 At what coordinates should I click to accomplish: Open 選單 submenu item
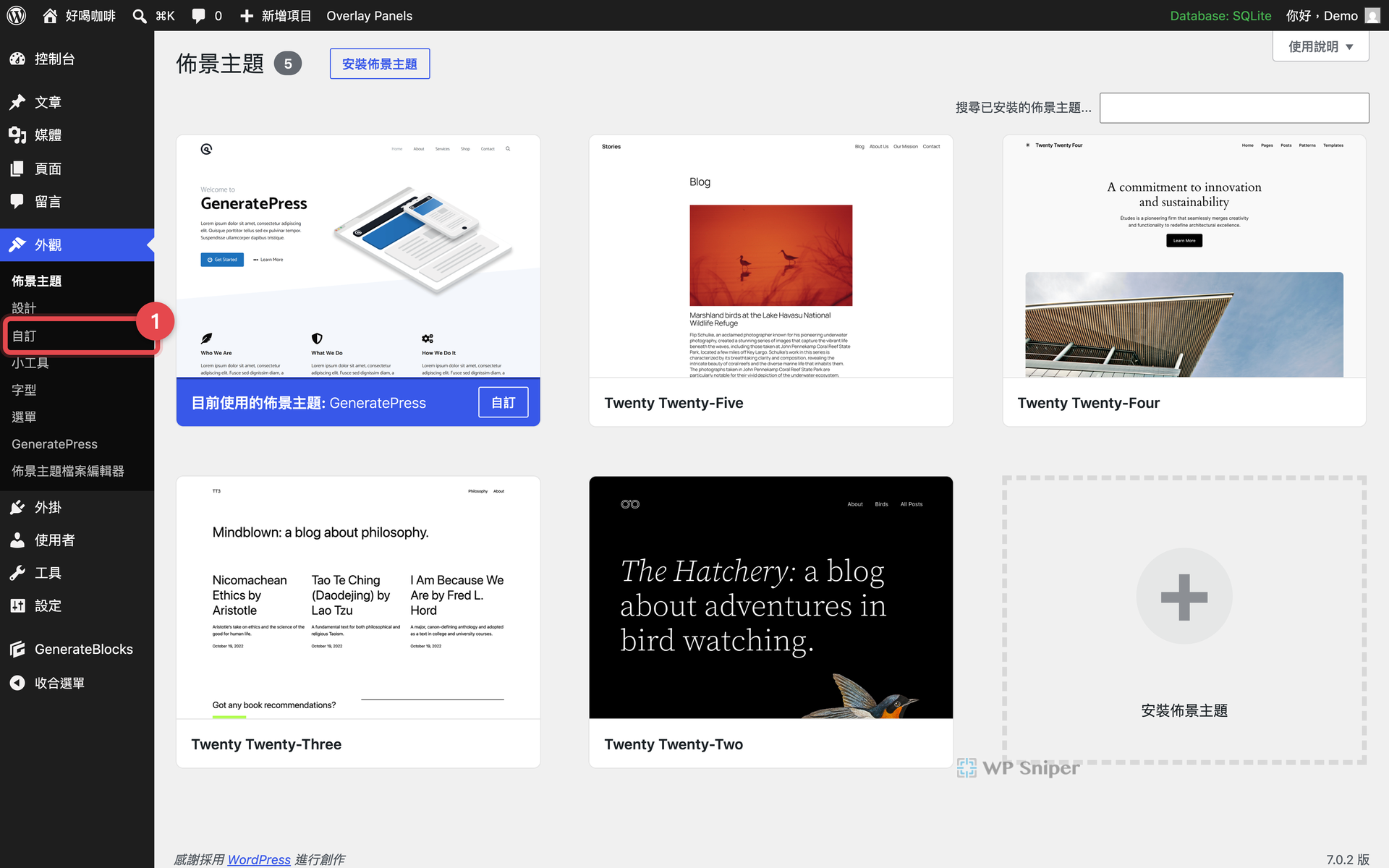[x=24, y=417]
